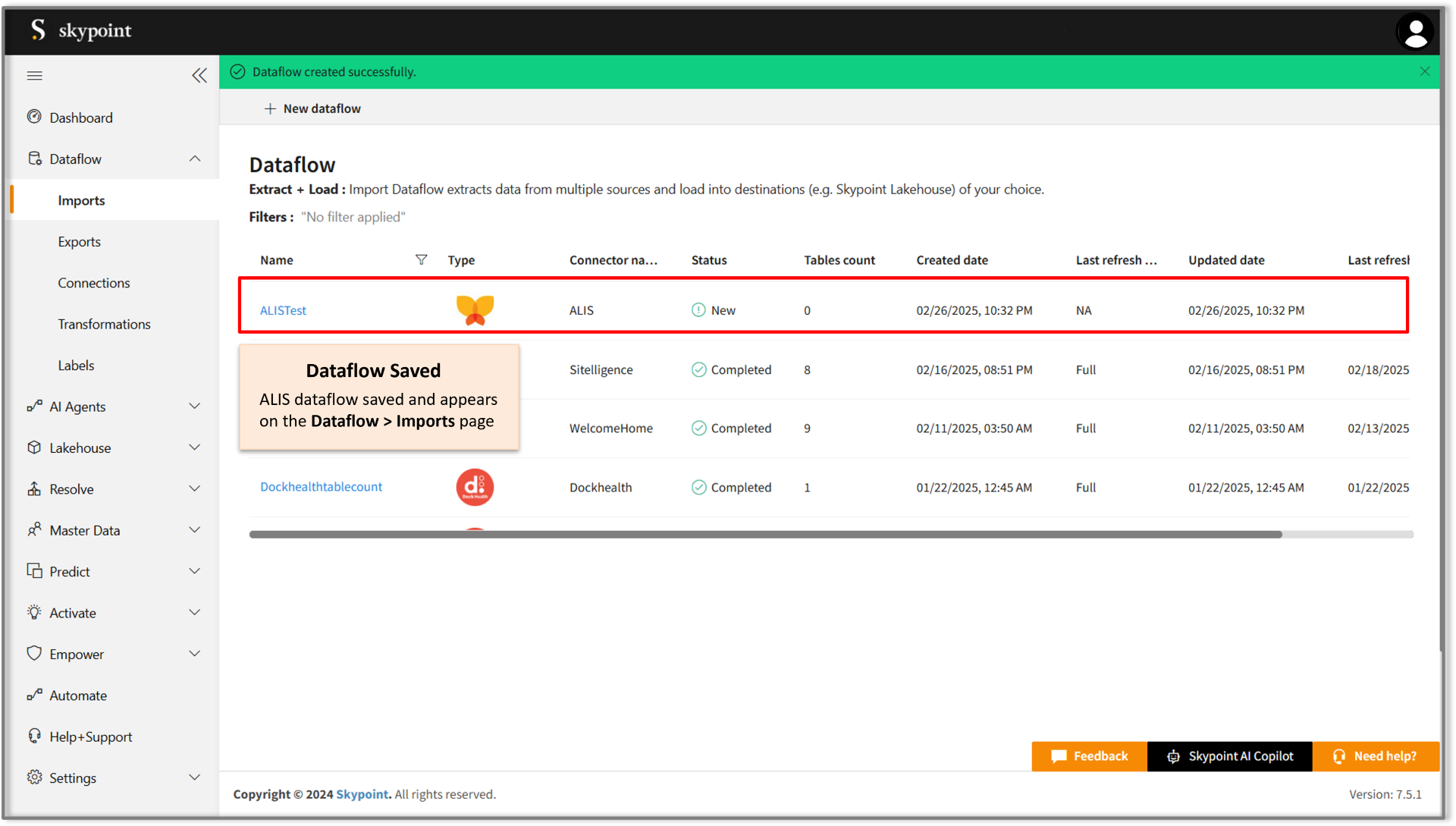Expand the AI Agents menu
Viewport: 1456px width, 826px height.
coord(195,407)
